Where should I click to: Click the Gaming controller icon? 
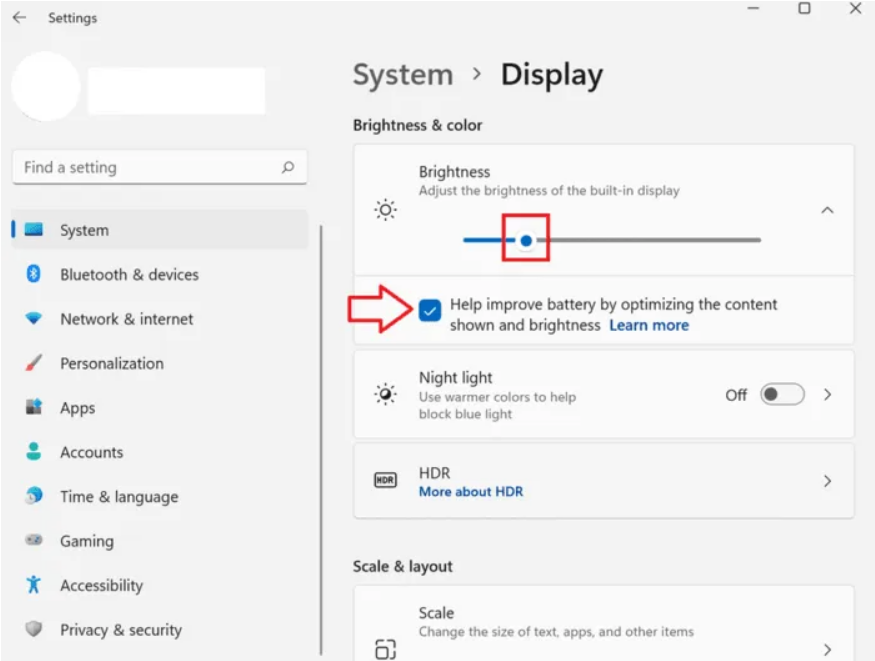(x=34, y=541)
